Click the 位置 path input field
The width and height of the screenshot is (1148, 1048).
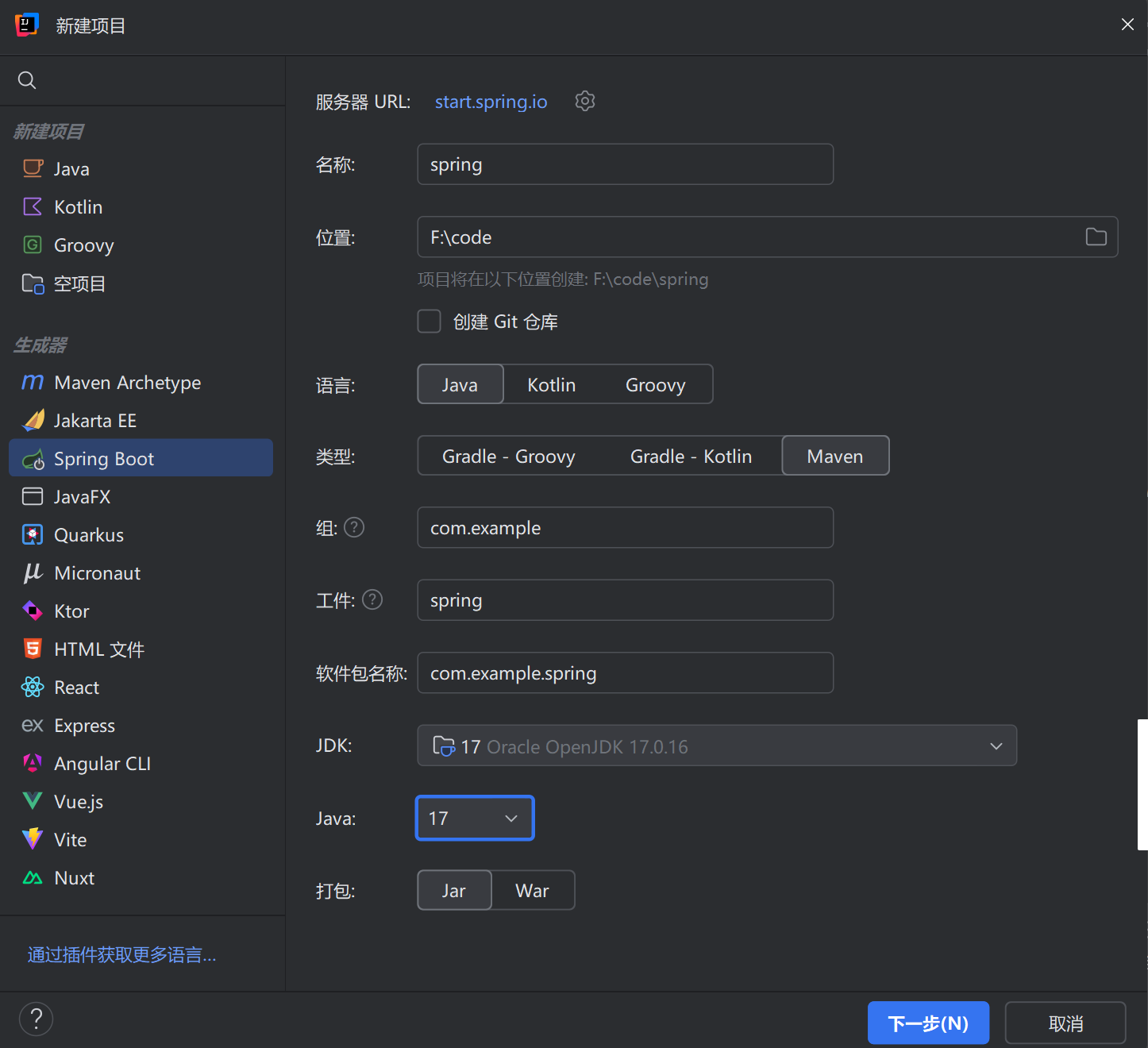(768, 237)
